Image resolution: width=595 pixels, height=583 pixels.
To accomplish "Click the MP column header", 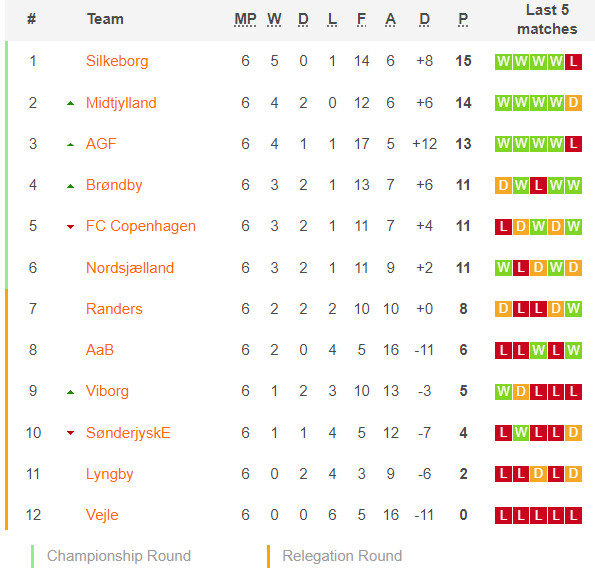I will pyautogui.click(x=245, y=19).
